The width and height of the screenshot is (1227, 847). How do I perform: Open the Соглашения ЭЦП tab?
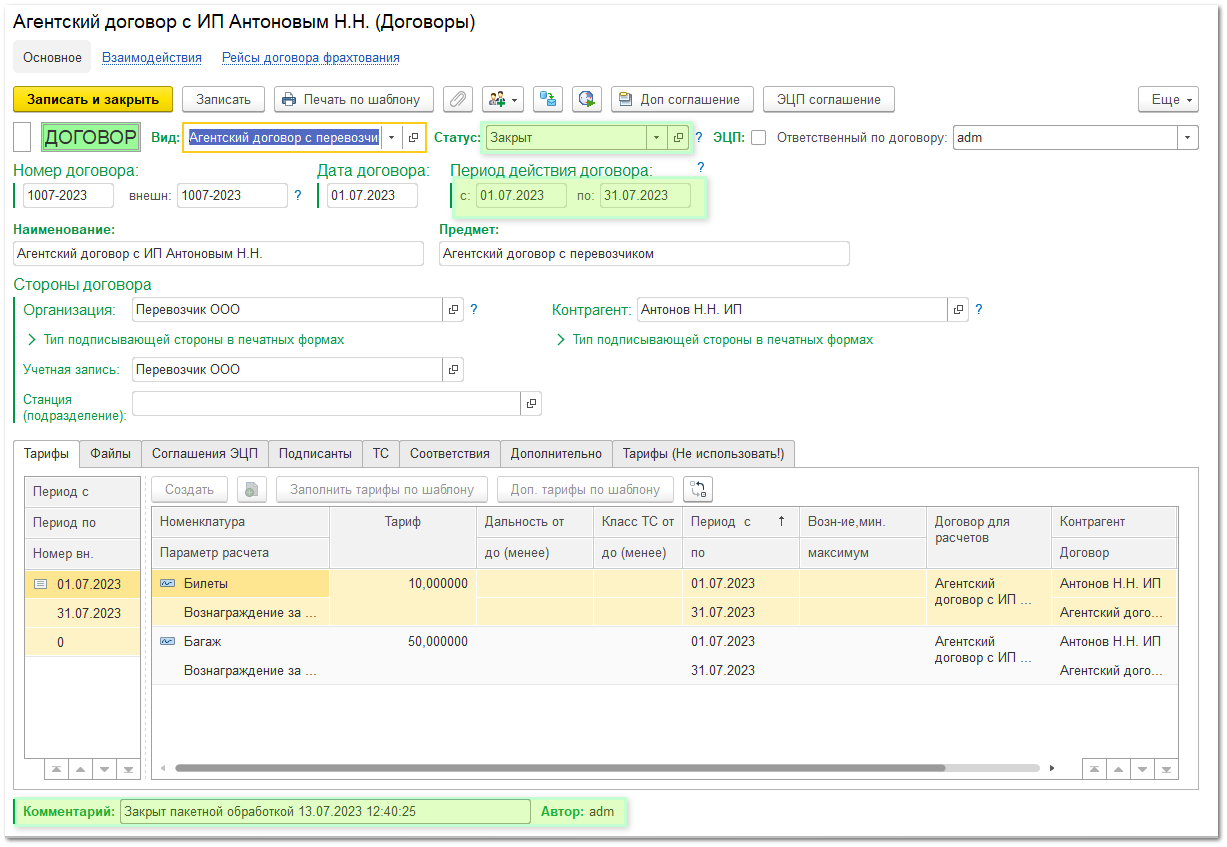pyautogui.click(x=204, y=454)
